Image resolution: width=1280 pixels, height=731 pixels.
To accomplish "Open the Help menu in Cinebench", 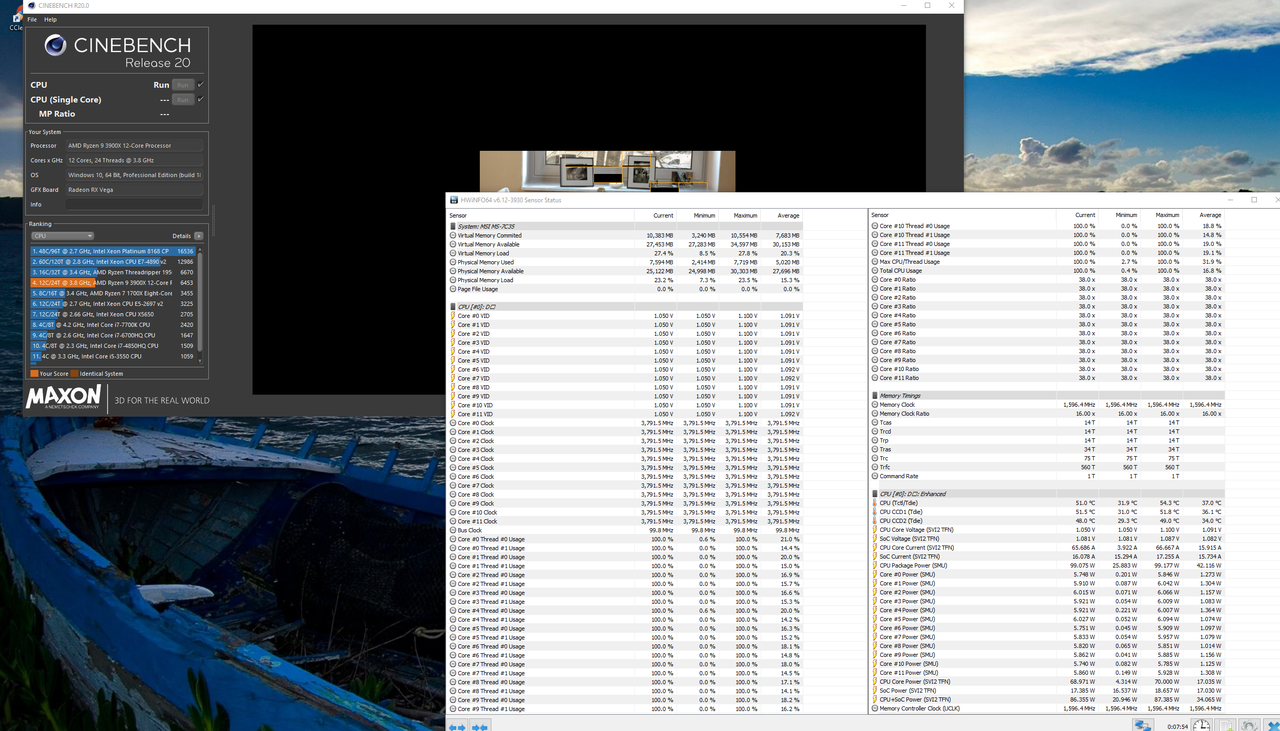I will click(51, 19).
